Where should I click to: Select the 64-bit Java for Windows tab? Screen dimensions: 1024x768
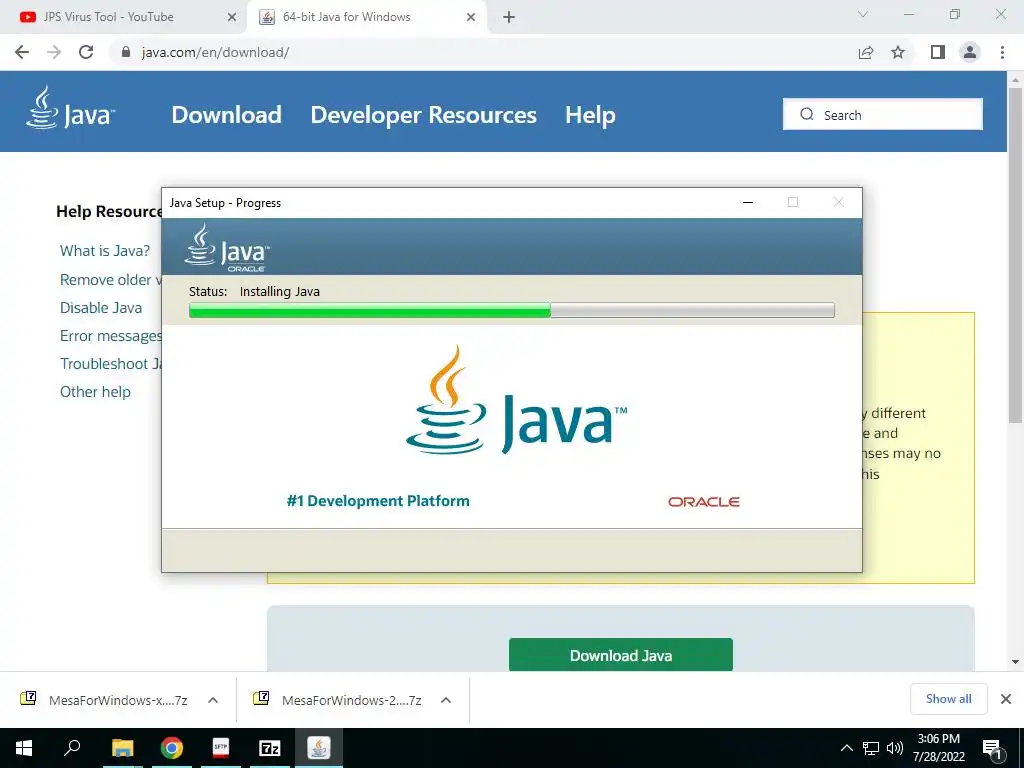pyautogui.click(x=366, y=17)
